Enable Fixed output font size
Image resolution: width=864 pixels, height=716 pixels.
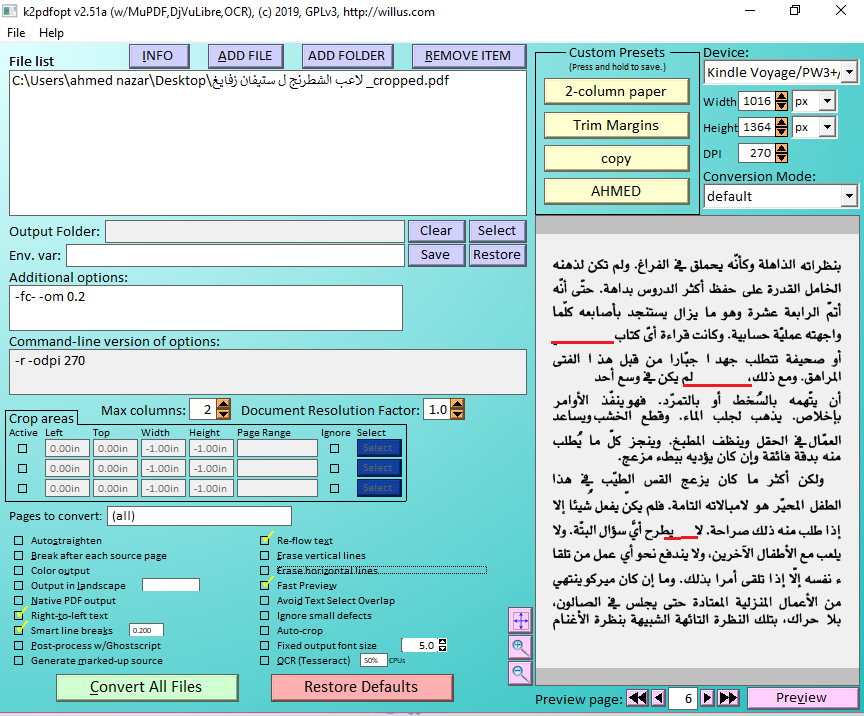pos(265,645)
